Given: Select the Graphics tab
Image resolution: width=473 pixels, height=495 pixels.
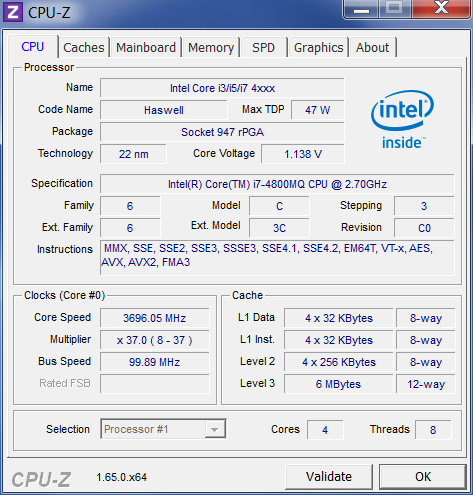Looking at the screenshot, I should (x=318, y=47).
